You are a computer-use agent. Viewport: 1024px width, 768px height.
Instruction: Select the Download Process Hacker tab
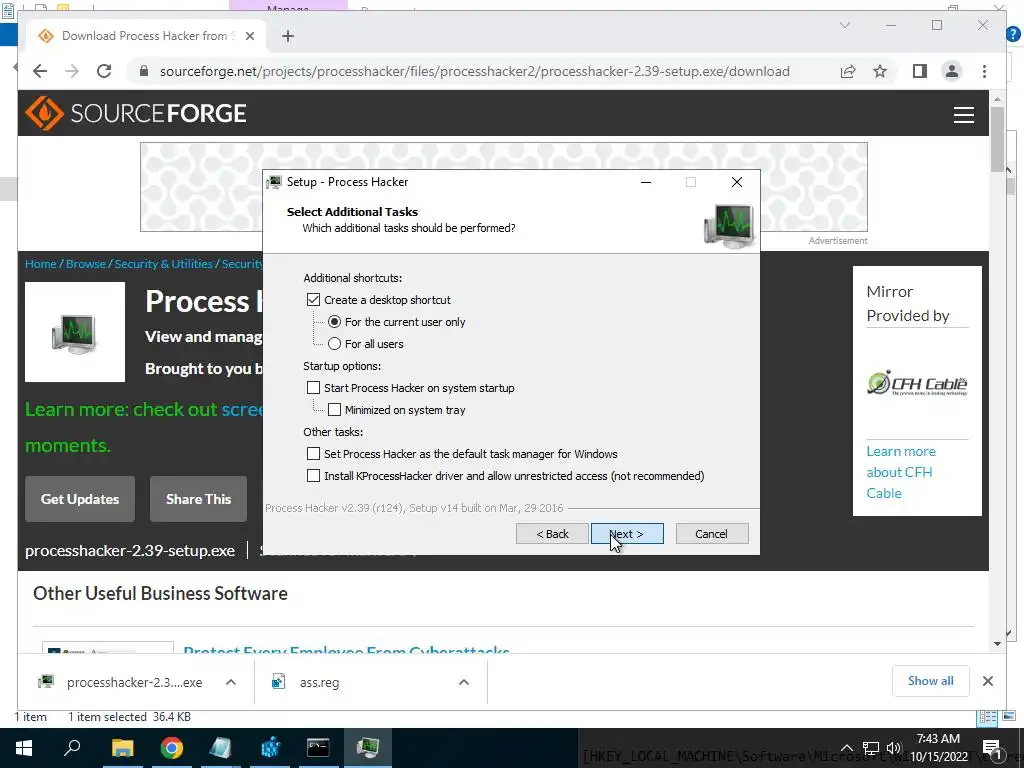[146, 36]
